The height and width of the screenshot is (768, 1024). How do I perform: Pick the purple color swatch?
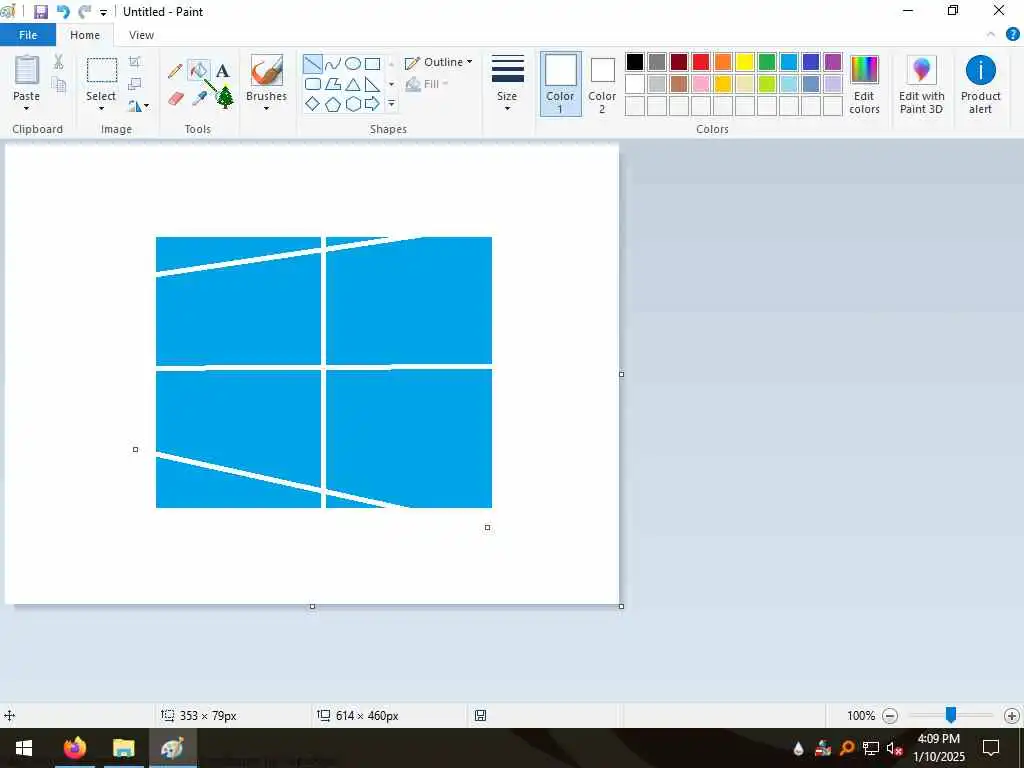point(833,62)
